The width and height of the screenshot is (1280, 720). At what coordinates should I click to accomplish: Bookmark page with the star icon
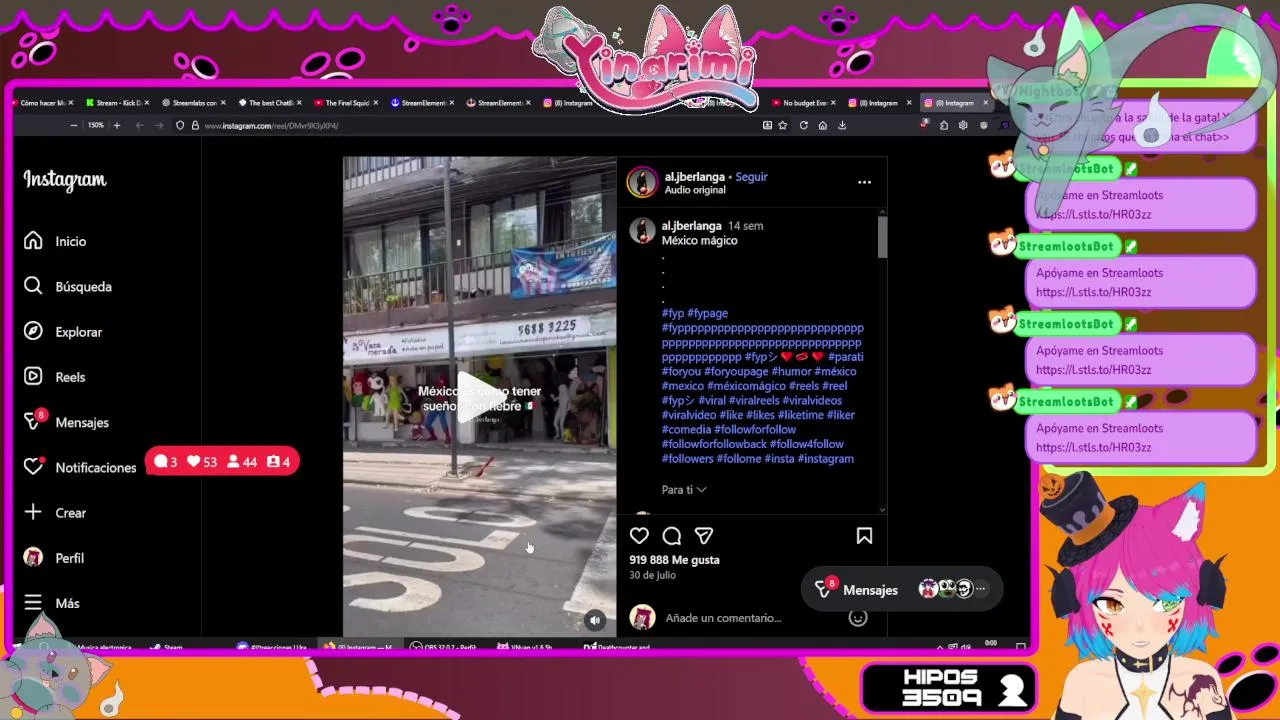[x=783, y=125]
